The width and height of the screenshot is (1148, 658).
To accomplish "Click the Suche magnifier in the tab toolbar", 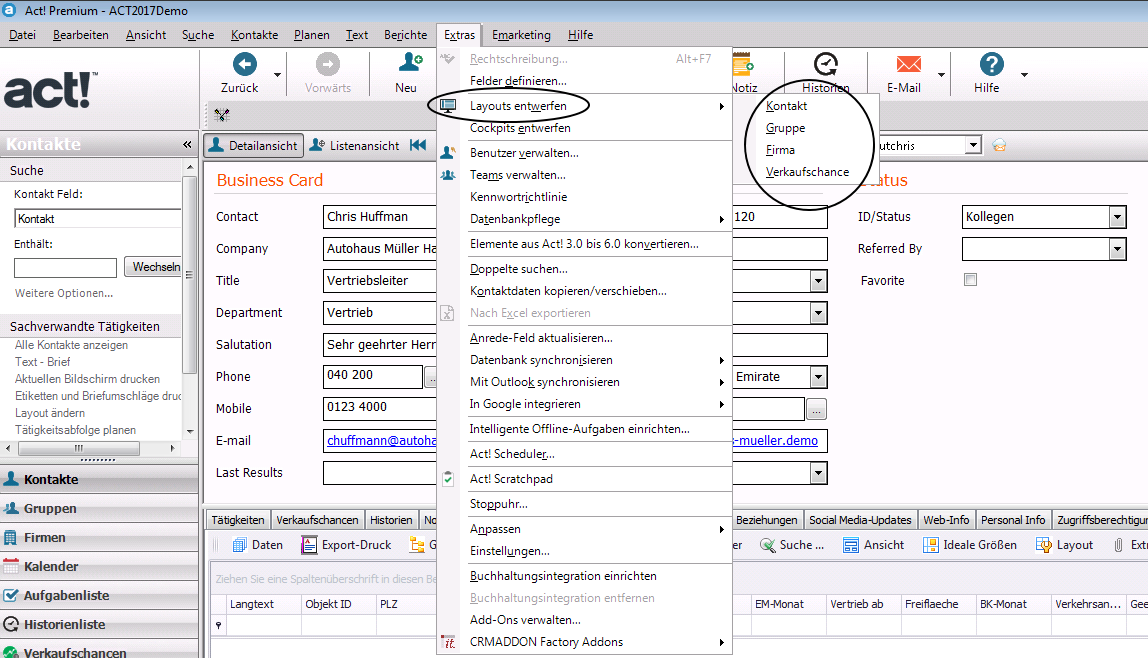I will [x=767, y=545].
